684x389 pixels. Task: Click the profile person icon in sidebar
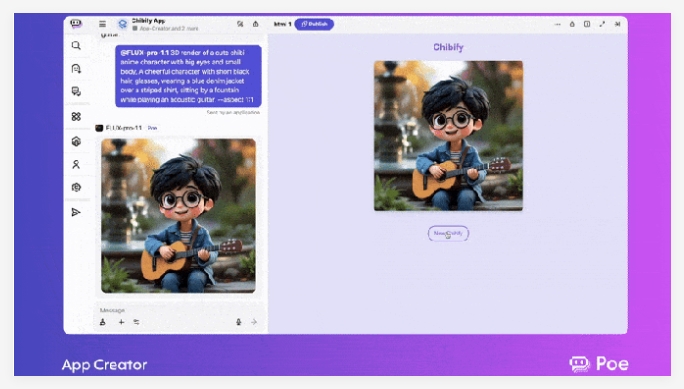click(76, 164)
